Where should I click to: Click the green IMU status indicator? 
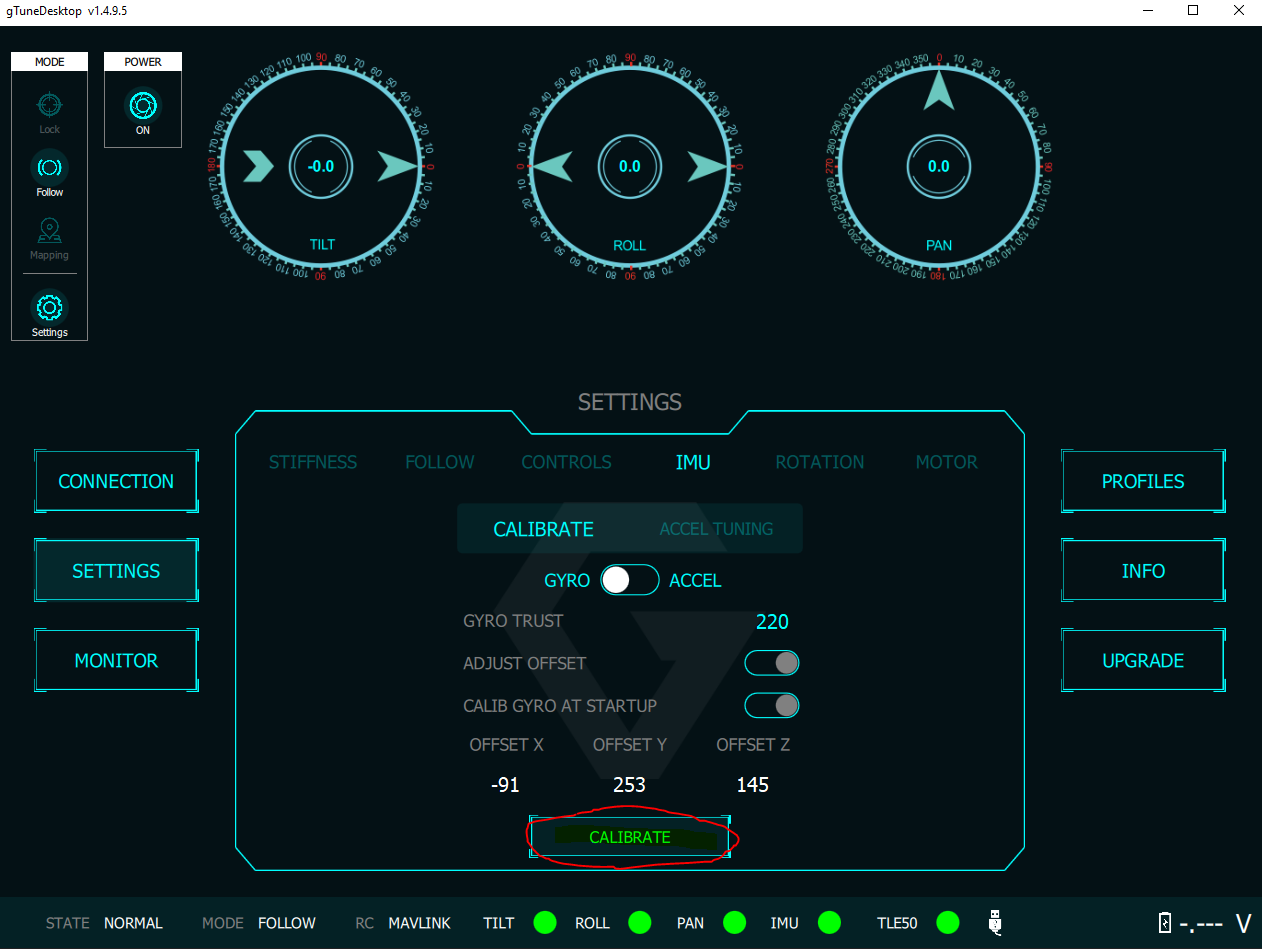tap(829, 922)
